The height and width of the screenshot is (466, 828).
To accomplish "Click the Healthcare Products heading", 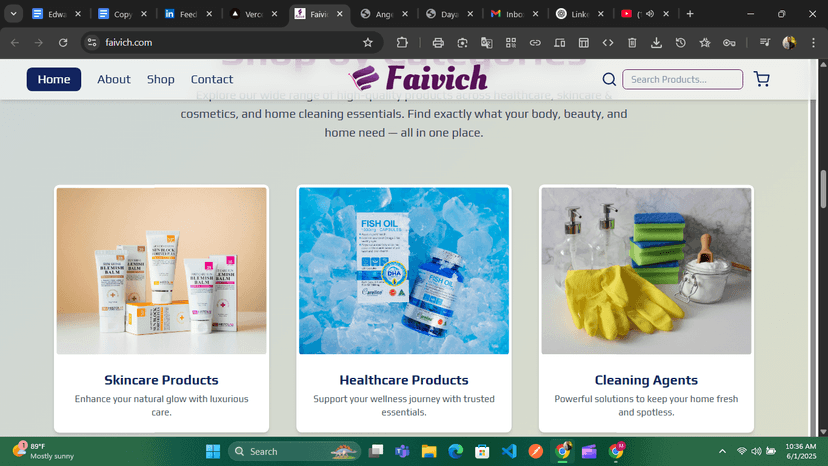I will tap(404, 380).
